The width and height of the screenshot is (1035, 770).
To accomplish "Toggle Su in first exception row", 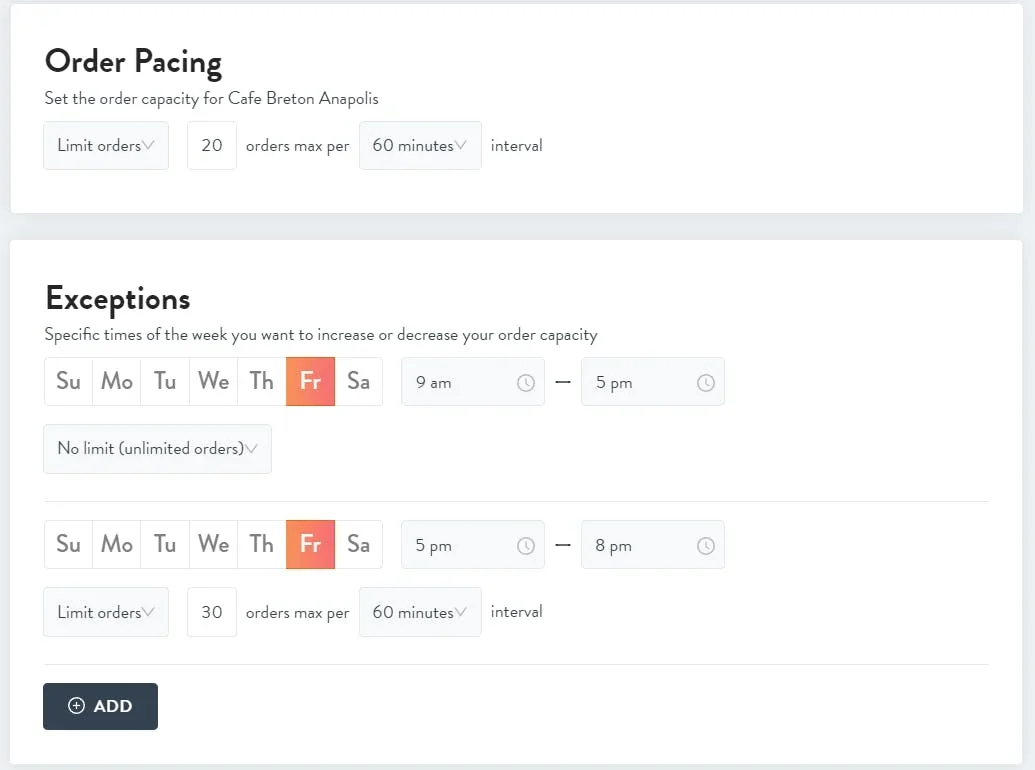I will [x=69, y=381].
